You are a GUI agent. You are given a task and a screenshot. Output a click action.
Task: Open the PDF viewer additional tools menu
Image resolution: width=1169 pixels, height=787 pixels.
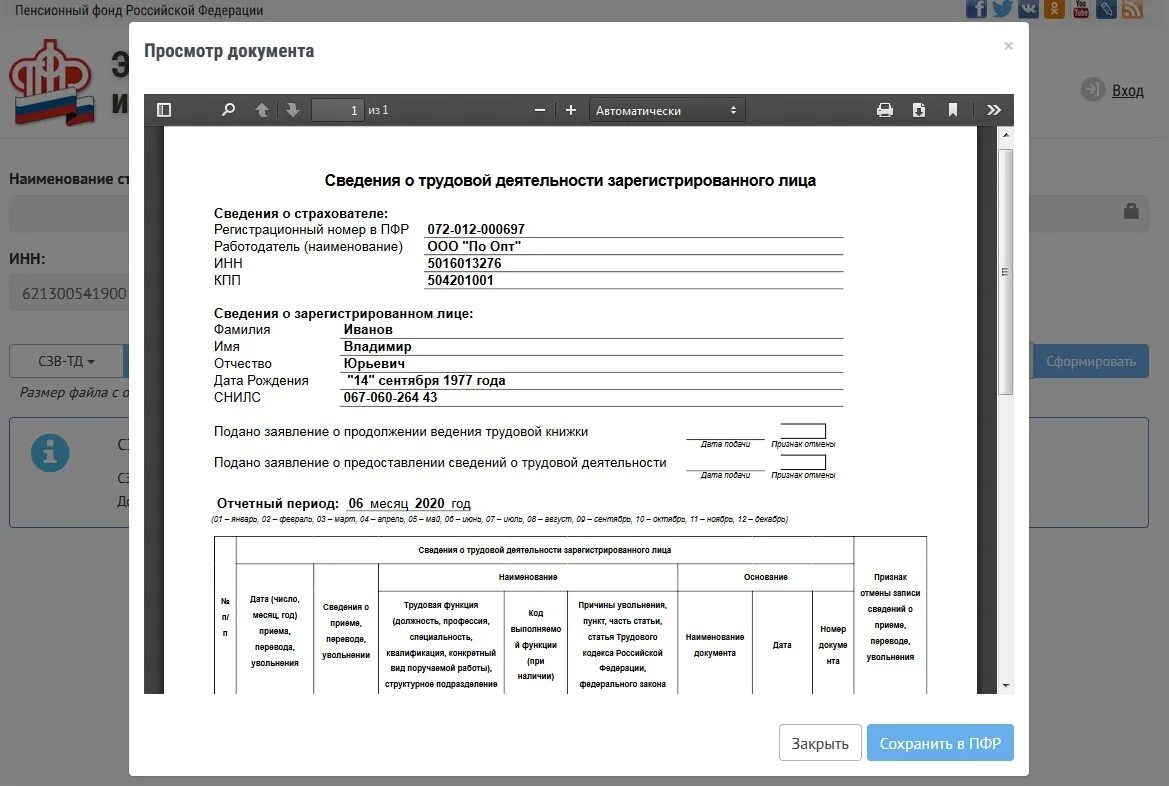click(994, 110)
